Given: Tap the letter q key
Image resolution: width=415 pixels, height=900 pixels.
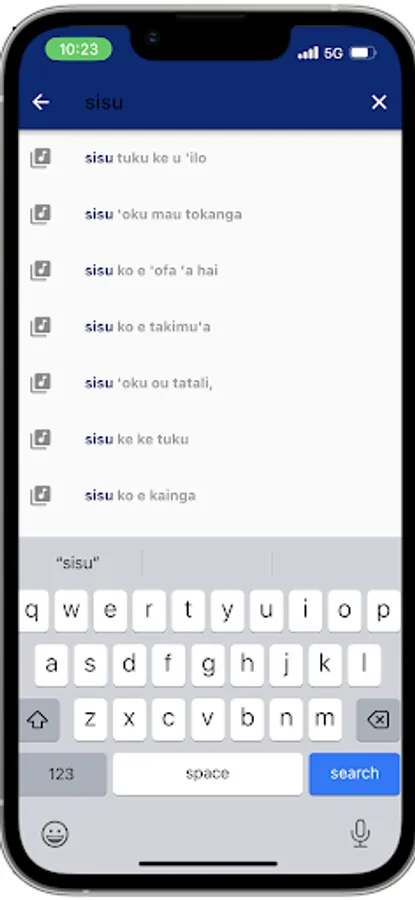Looking at the screenshot, I should [x=33, y=611].
